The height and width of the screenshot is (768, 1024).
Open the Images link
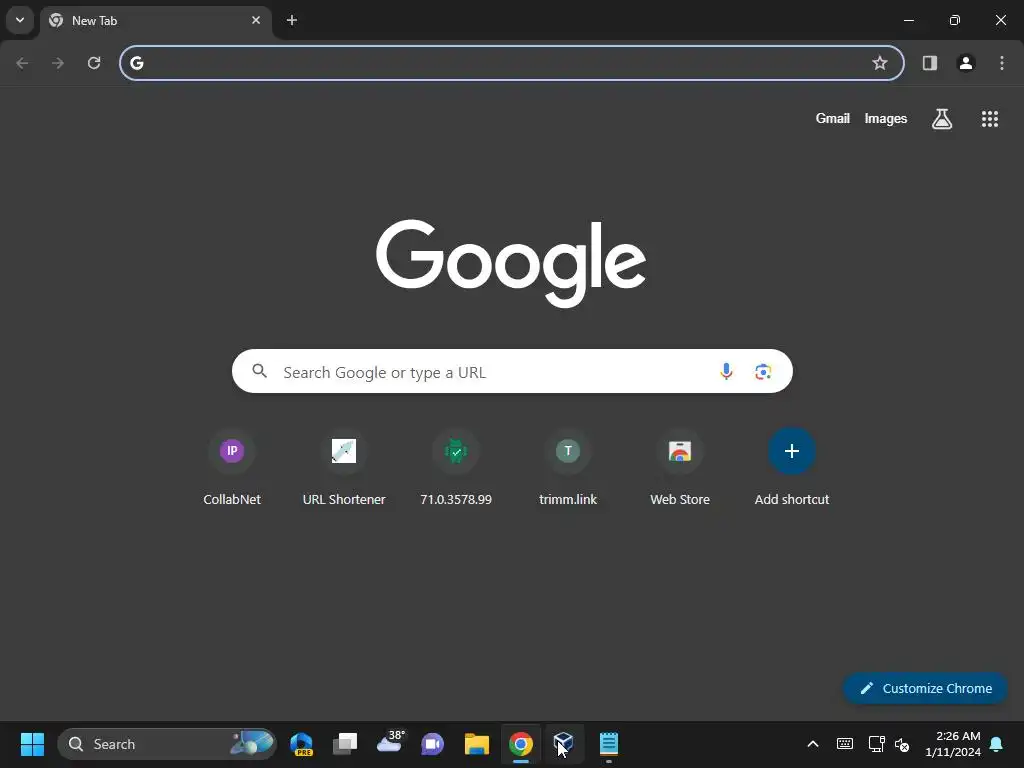pos(886,118)
